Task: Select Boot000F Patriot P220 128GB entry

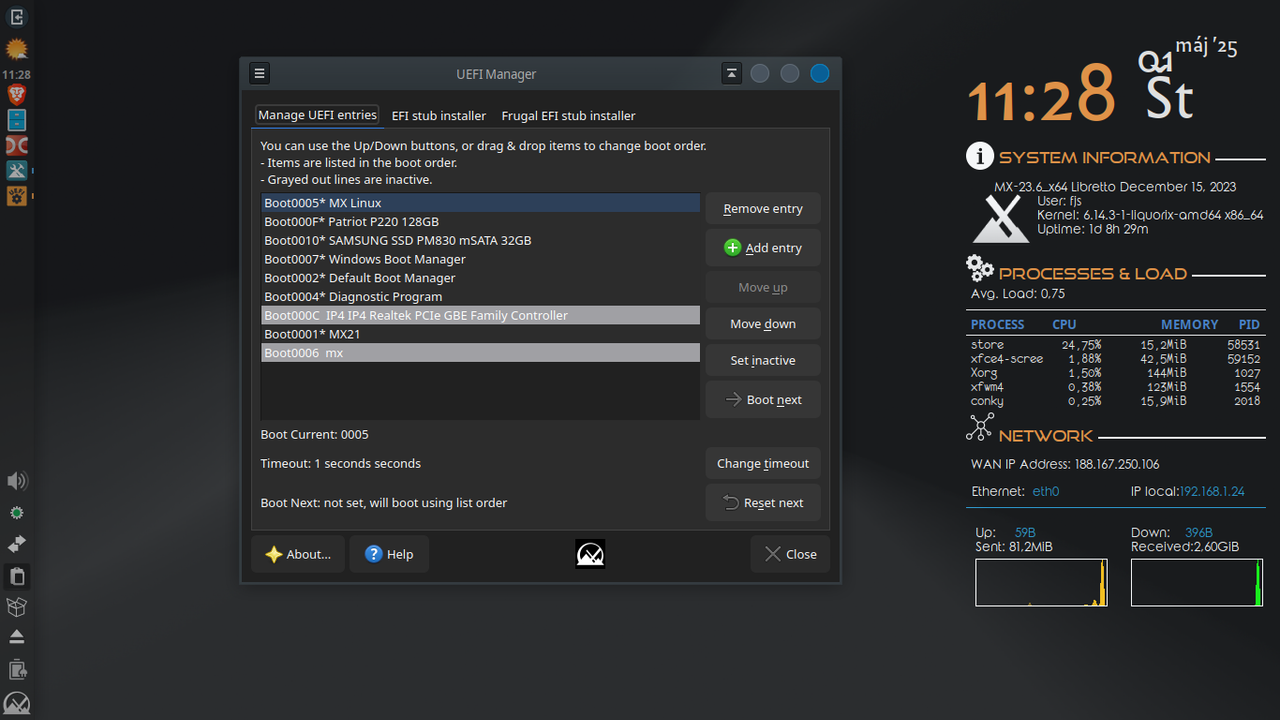Action: (481, 222)
